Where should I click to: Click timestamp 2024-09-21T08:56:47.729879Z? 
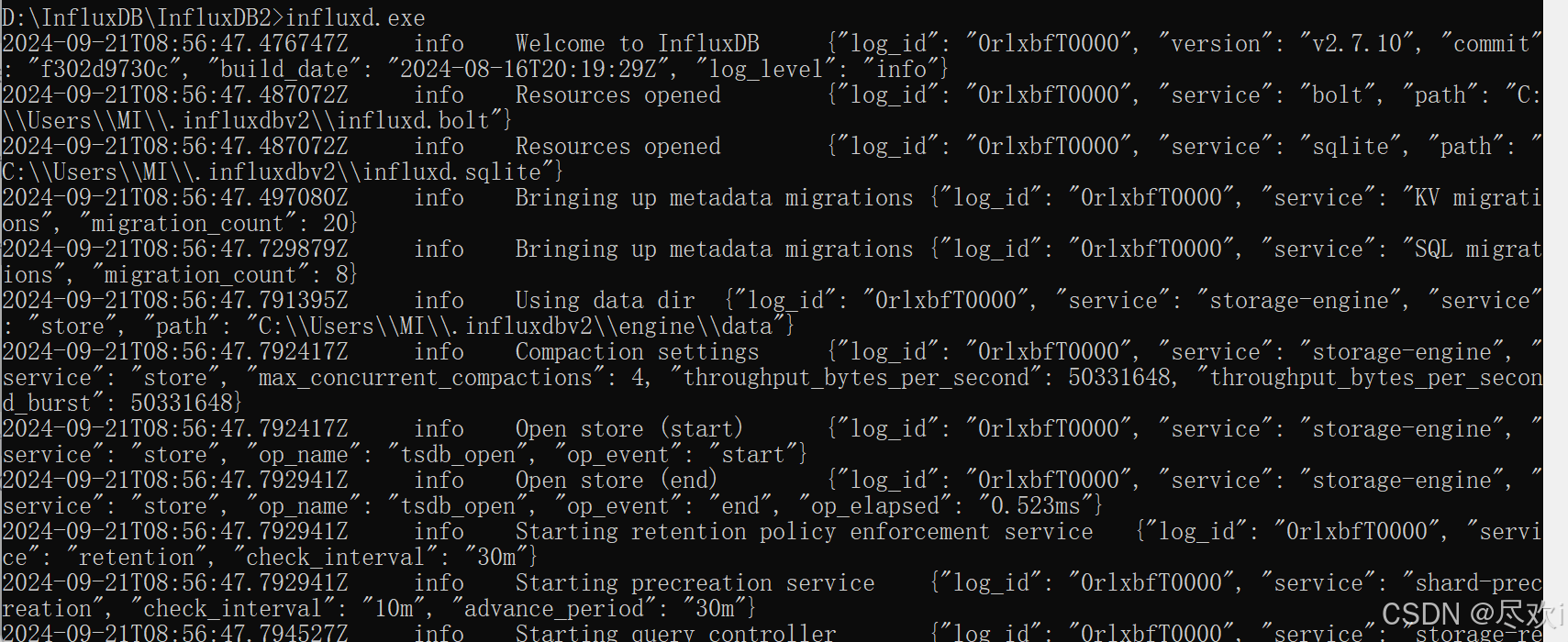[175, 249]
